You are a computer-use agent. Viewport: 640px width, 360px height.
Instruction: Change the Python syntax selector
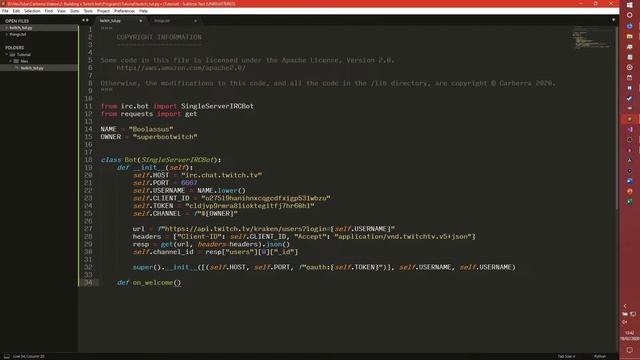(x=600, y=356)
